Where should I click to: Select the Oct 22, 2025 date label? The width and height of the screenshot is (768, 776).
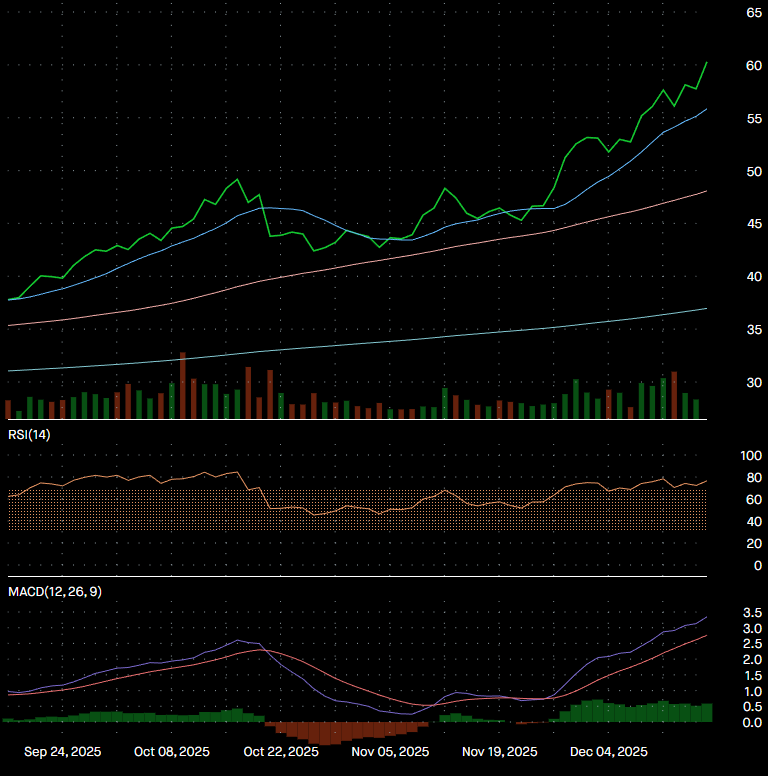click(281, 752)
